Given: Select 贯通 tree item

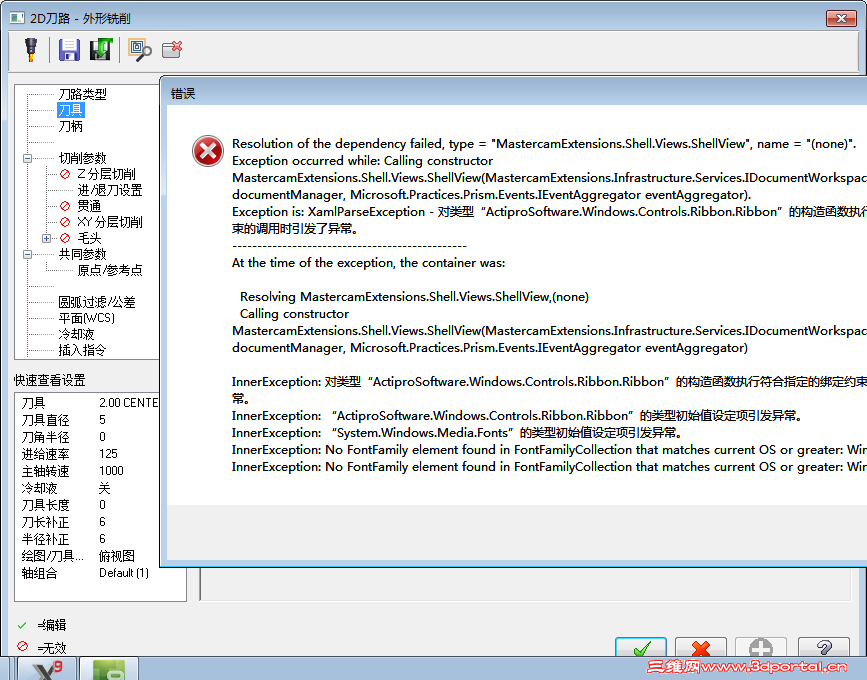Looking at the screenshot, I should pyautogui.click(x=89, y=206).
